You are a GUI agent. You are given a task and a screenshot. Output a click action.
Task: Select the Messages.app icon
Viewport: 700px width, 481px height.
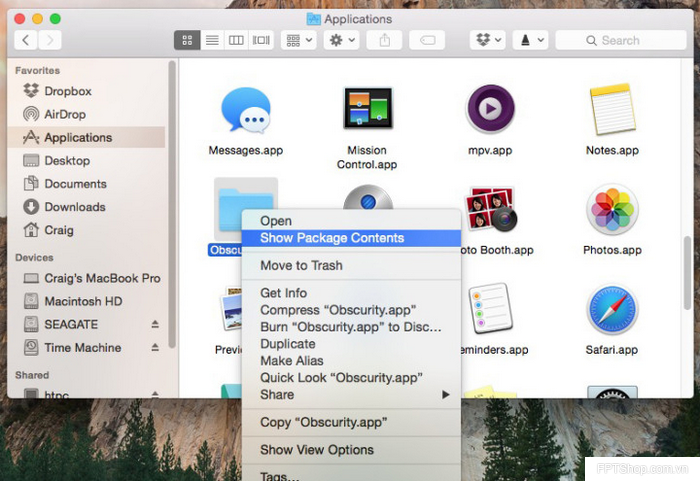(246, 110)
